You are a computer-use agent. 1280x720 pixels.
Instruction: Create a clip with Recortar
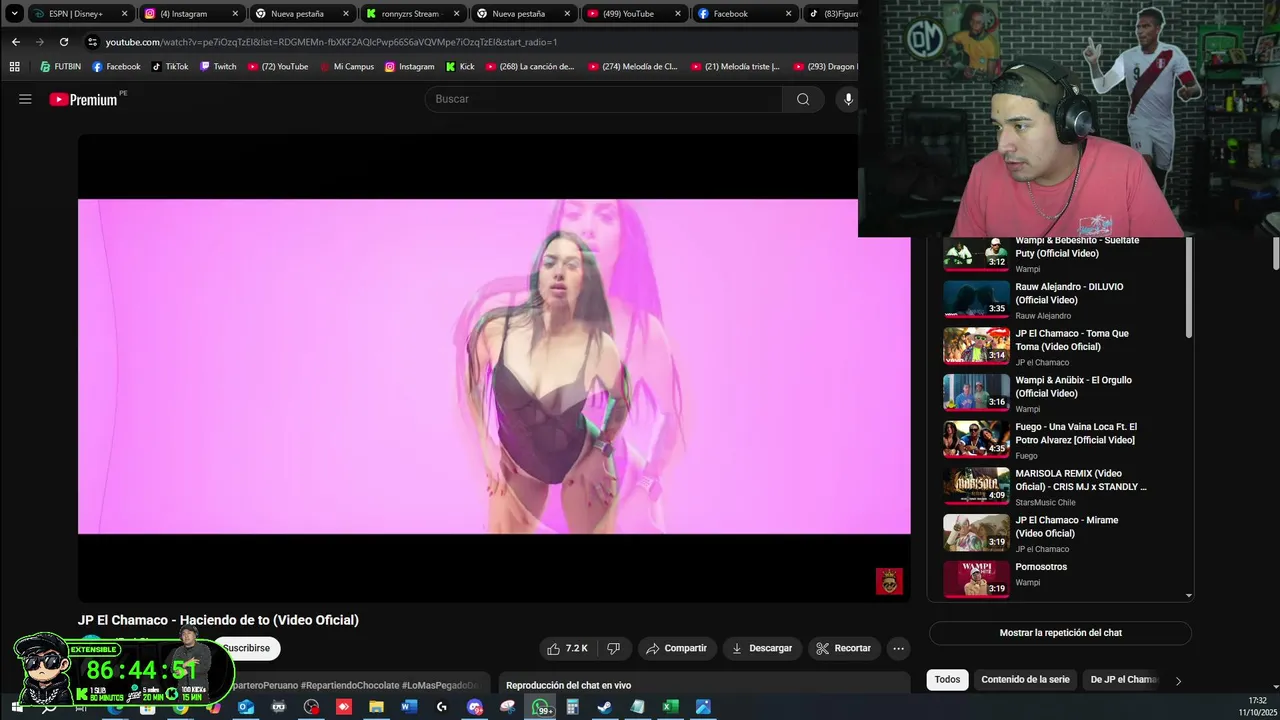844,648
